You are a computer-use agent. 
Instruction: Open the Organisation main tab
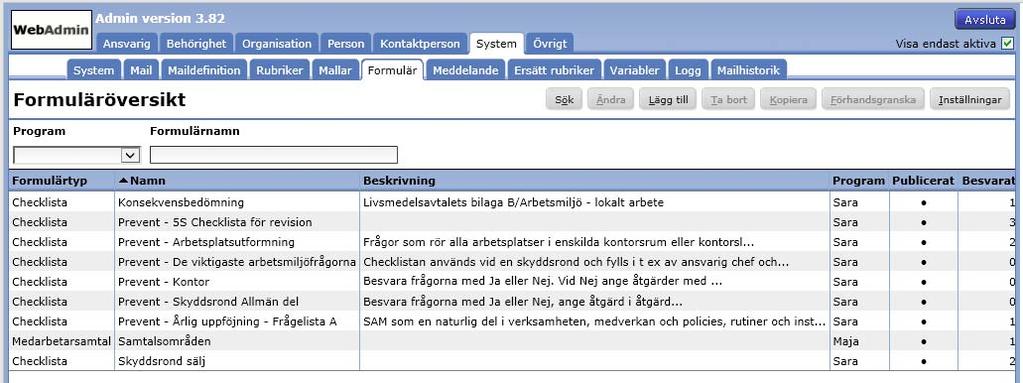click(277, 44)
